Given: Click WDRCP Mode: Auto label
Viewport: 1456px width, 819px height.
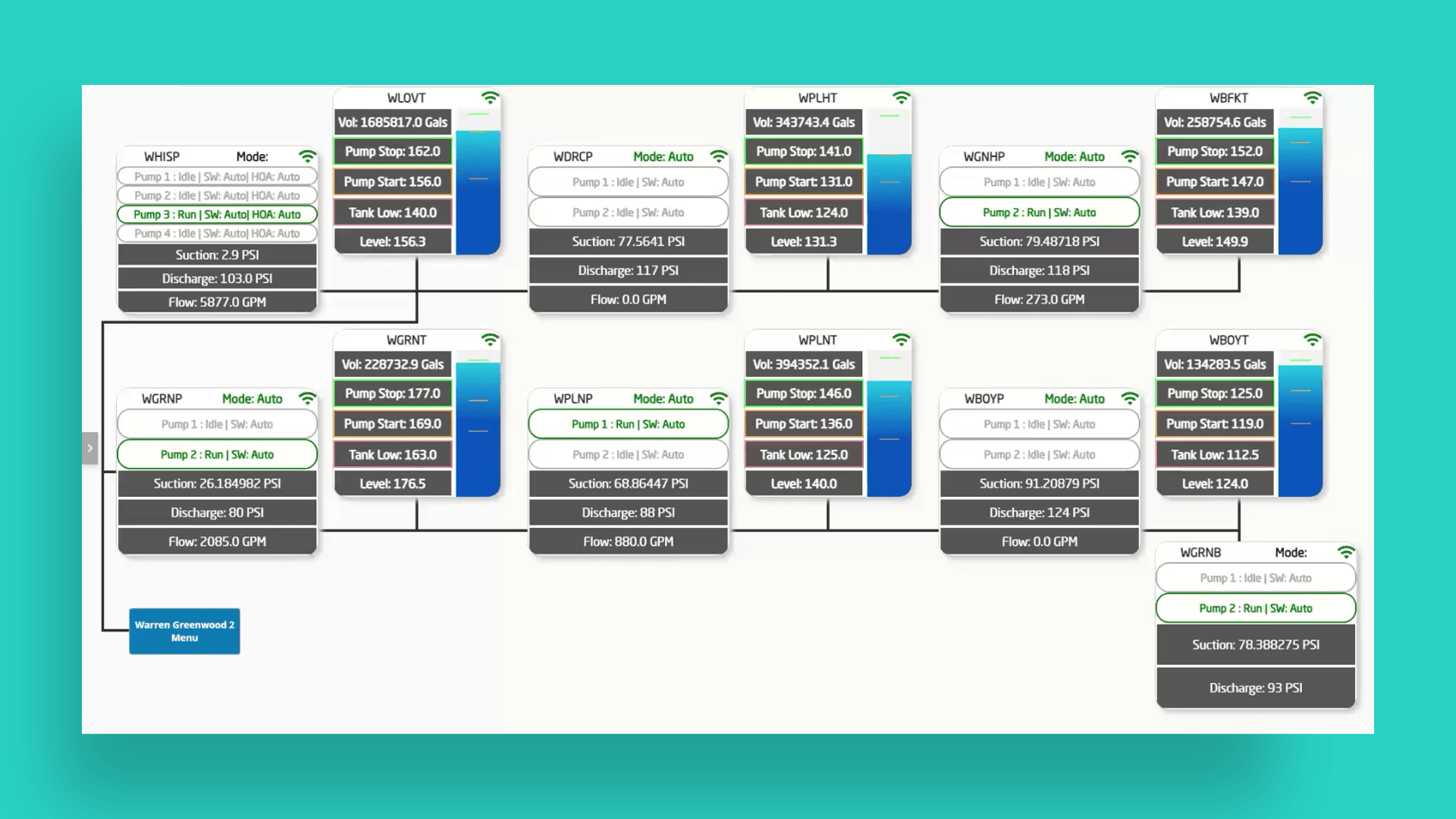Looking at the screenshot, I should click(x=663, y=156).
